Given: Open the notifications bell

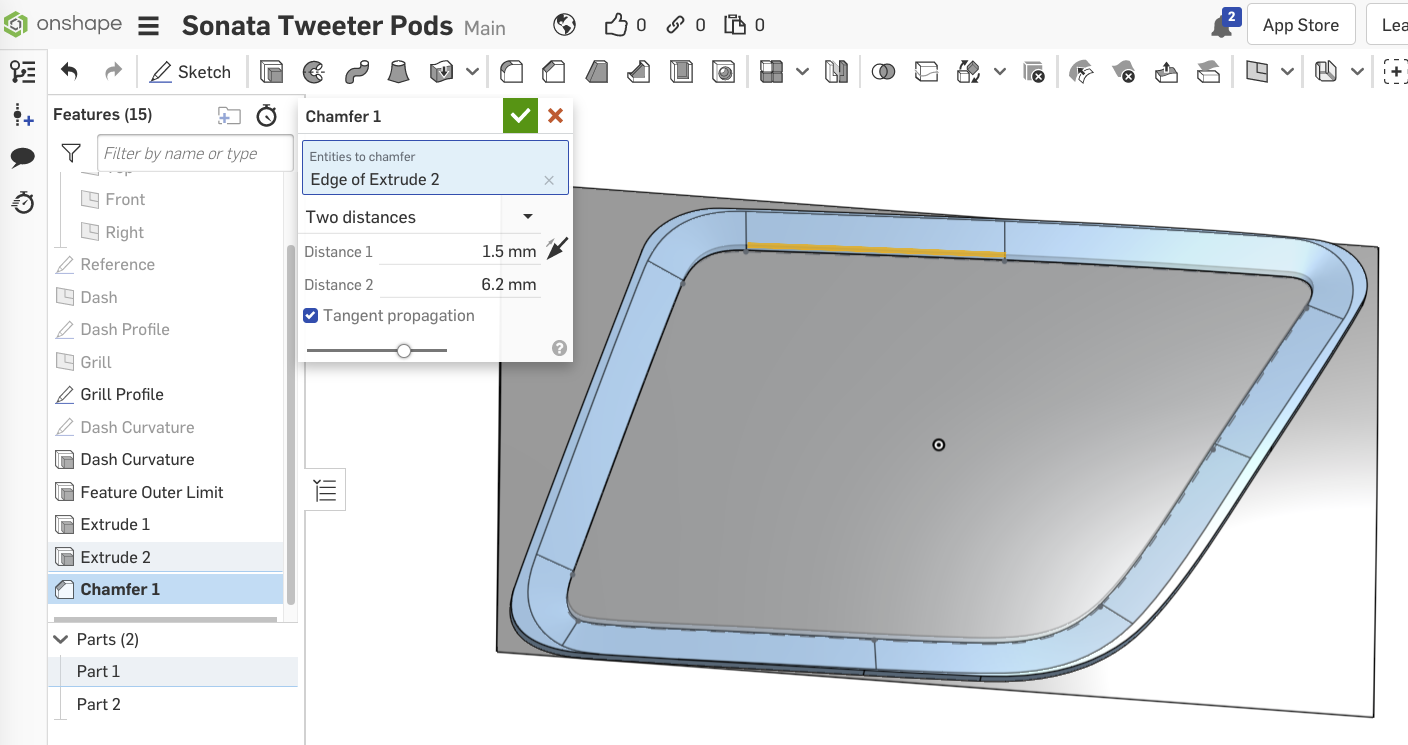Looking at the screenshot, I should (1222, 25).
